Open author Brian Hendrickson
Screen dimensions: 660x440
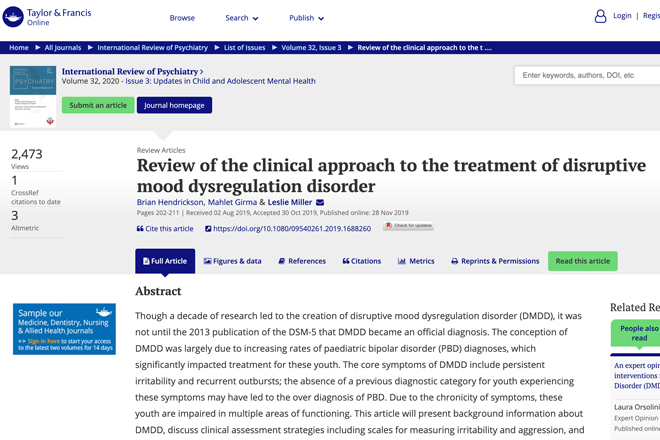pyautogui.click(x=170, y=202)
